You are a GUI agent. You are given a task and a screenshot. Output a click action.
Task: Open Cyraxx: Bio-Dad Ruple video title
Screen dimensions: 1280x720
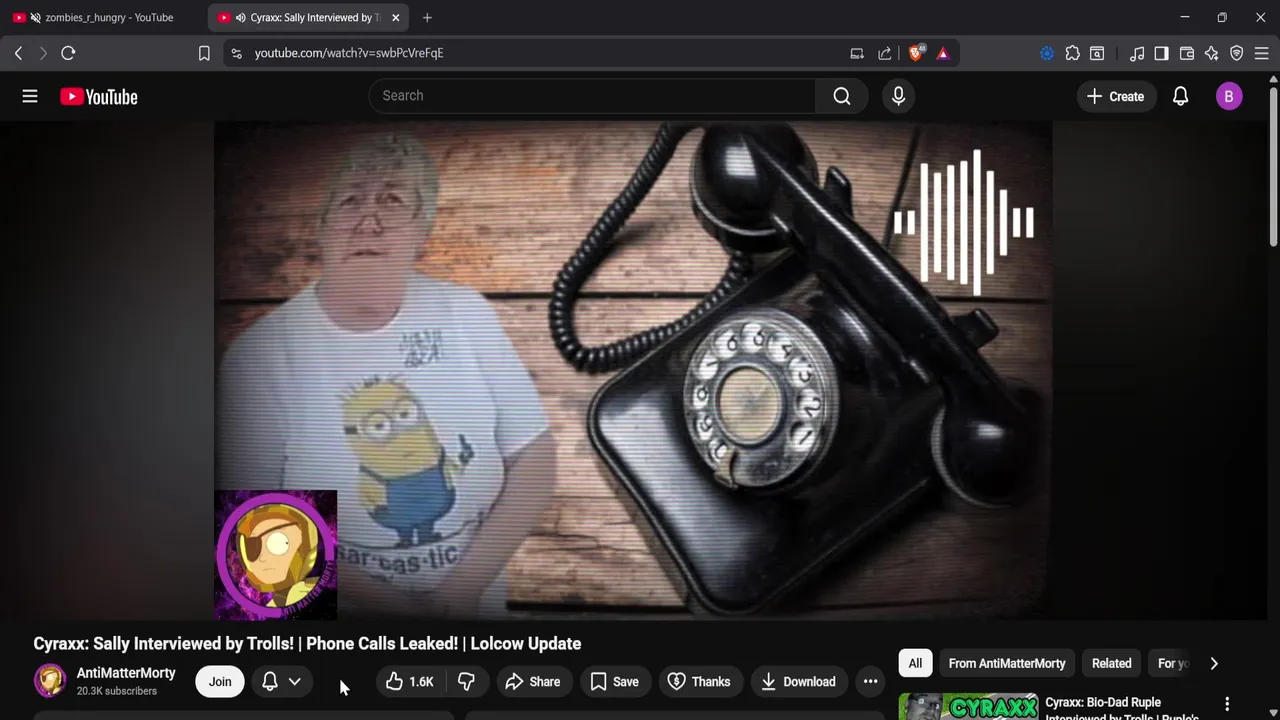click(1122, 707)
